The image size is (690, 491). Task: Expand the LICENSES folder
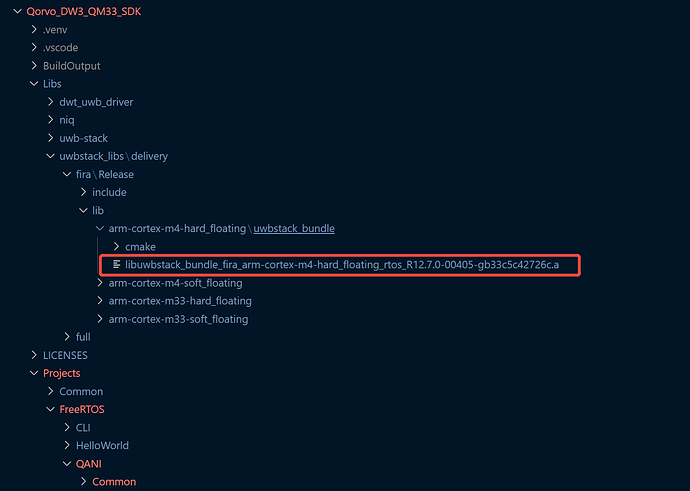coord(65,355)
